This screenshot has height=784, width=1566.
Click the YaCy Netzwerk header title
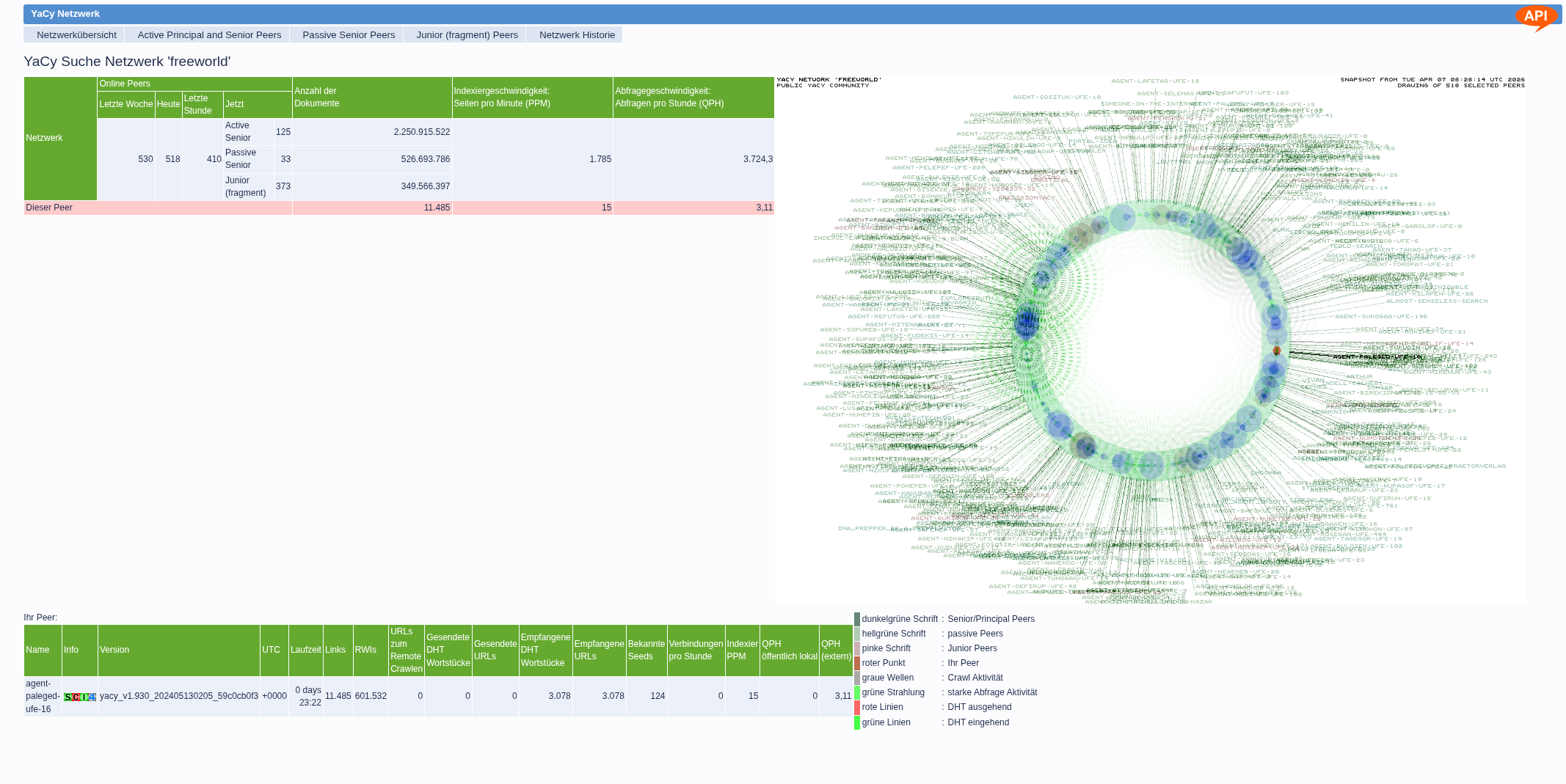pyautogui.click(x=65, y=14)
